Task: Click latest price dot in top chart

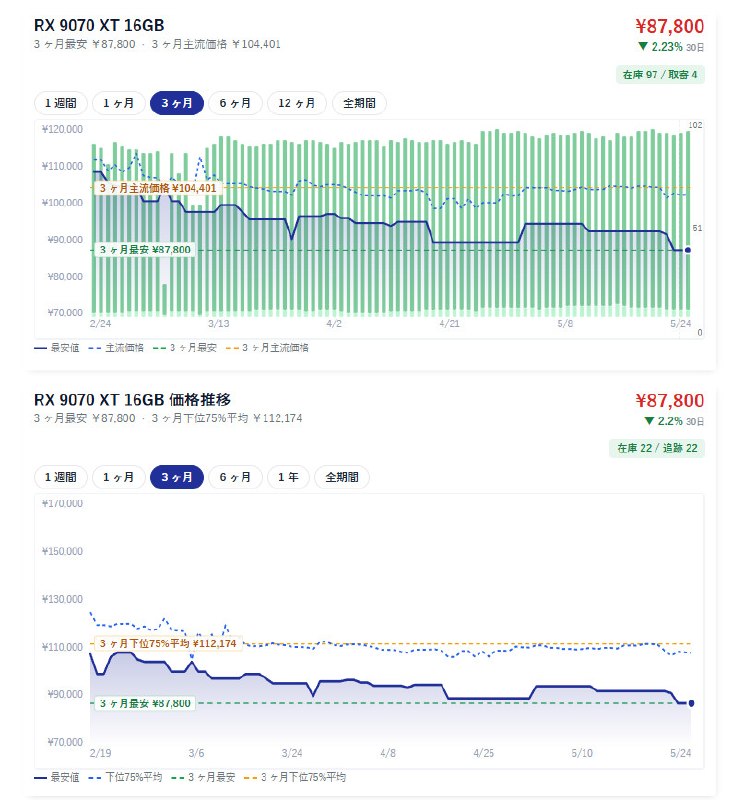Action: pos(688,250)
